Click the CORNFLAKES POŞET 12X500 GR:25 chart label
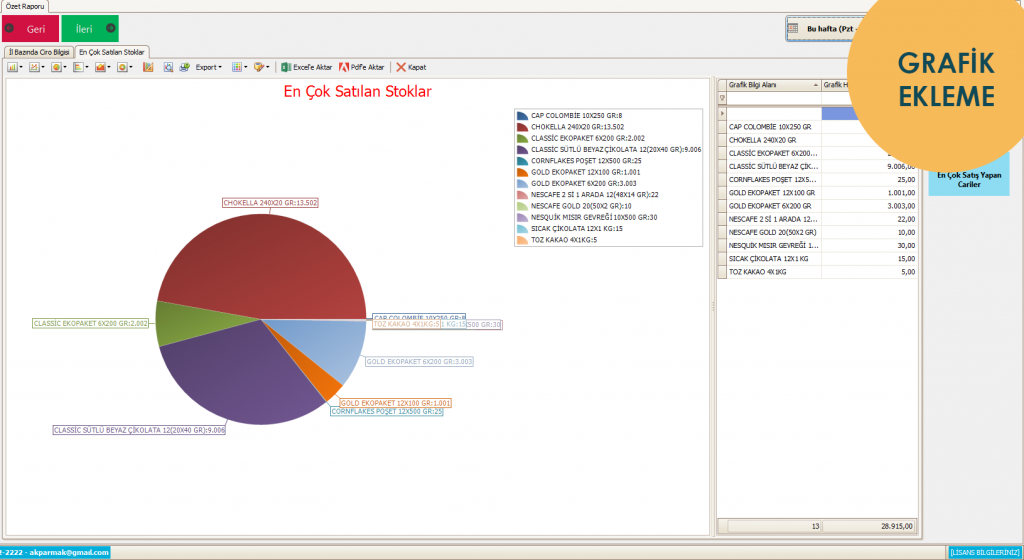This screenshot has width=1024, height=560. coord(387,412)
